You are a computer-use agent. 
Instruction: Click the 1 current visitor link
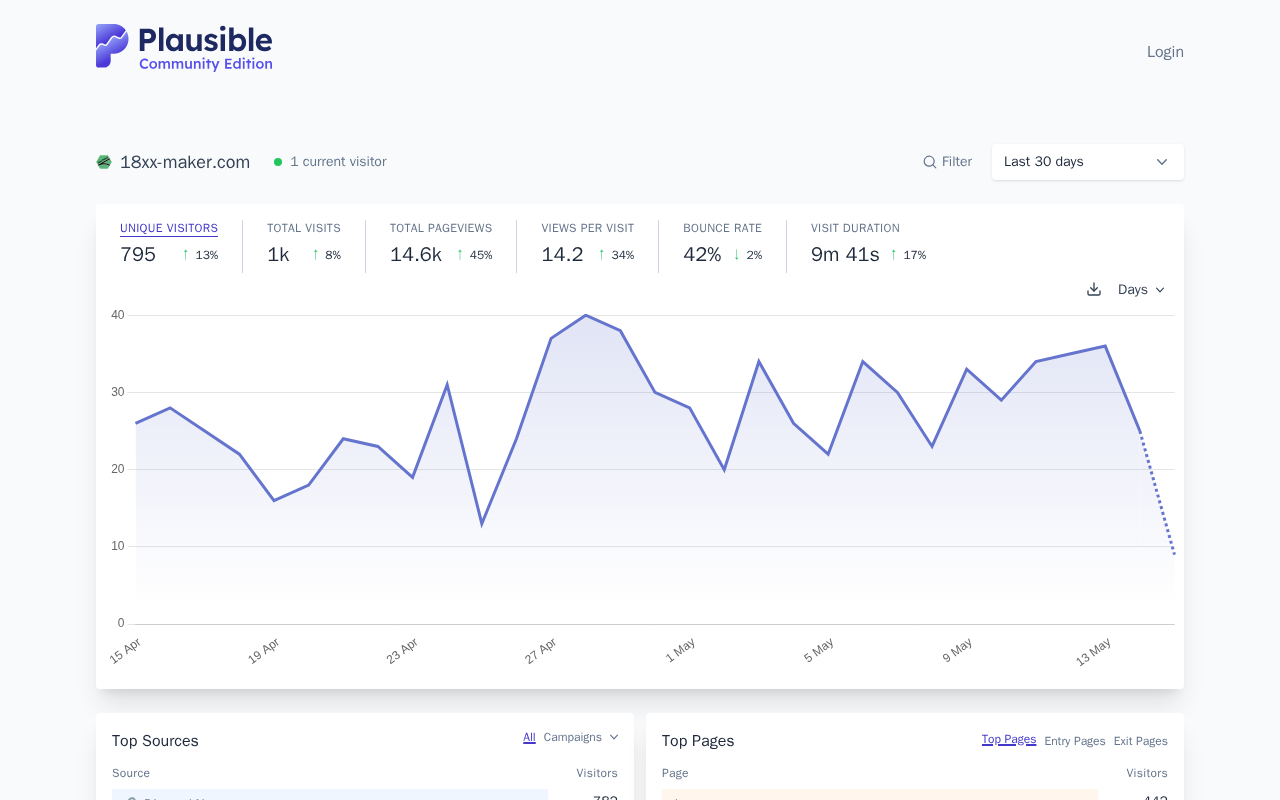click(x=338, y=162)
